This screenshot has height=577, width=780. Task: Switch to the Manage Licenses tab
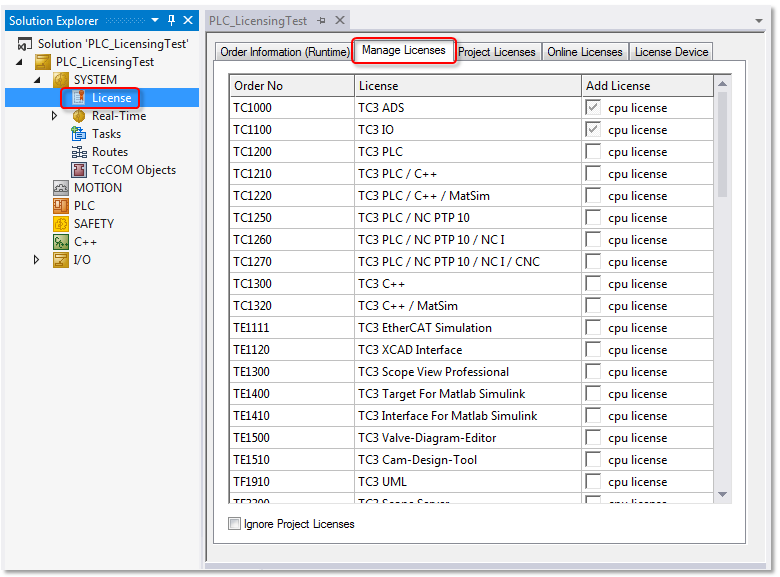(x=403, y=50)
